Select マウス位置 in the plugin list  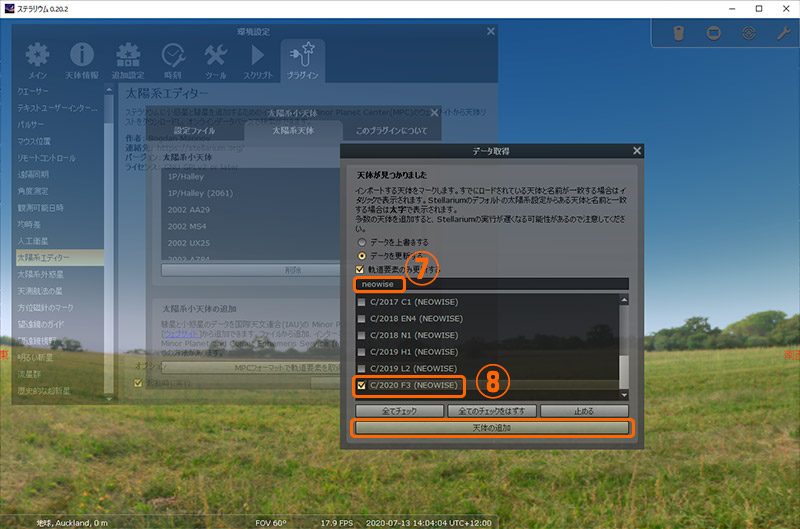60,141
